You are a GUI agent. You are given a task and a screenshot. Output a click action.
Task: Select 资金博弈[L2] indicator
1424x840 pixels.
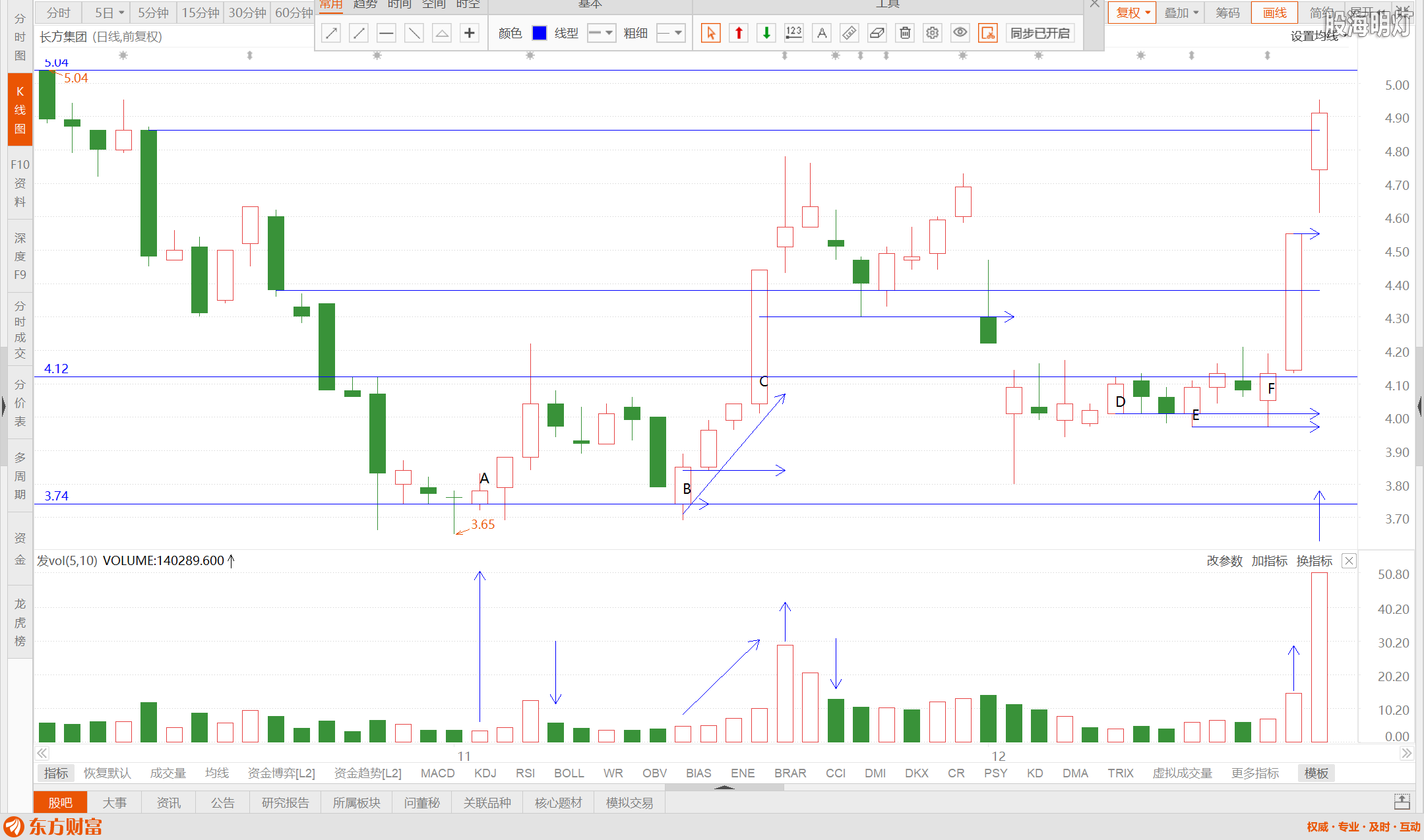281,773
